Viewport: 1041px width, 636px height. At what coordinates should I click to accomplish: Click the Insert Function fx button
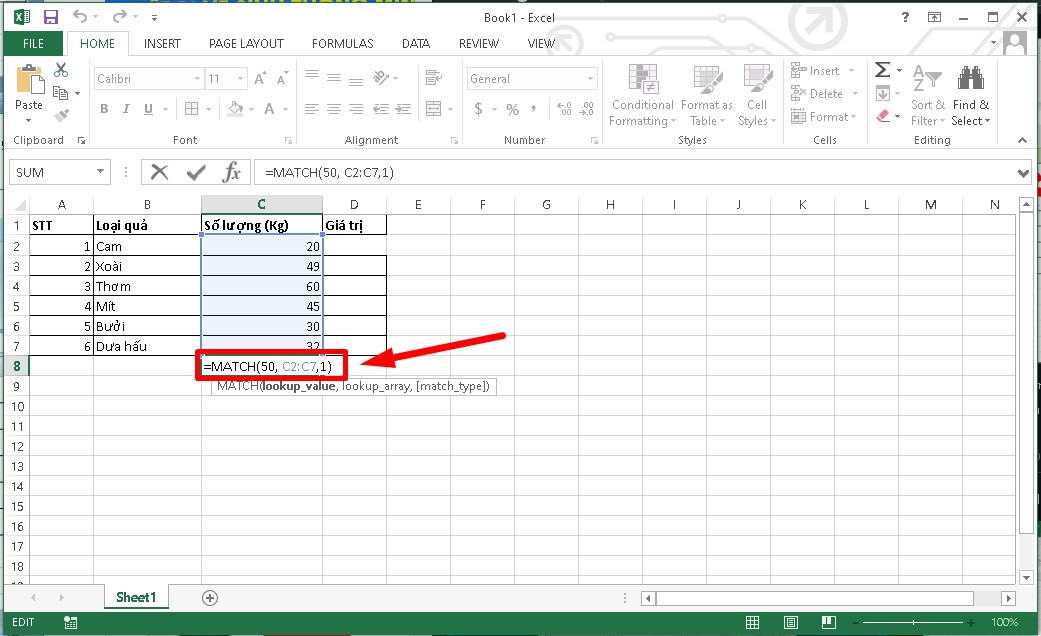(231, 172)
